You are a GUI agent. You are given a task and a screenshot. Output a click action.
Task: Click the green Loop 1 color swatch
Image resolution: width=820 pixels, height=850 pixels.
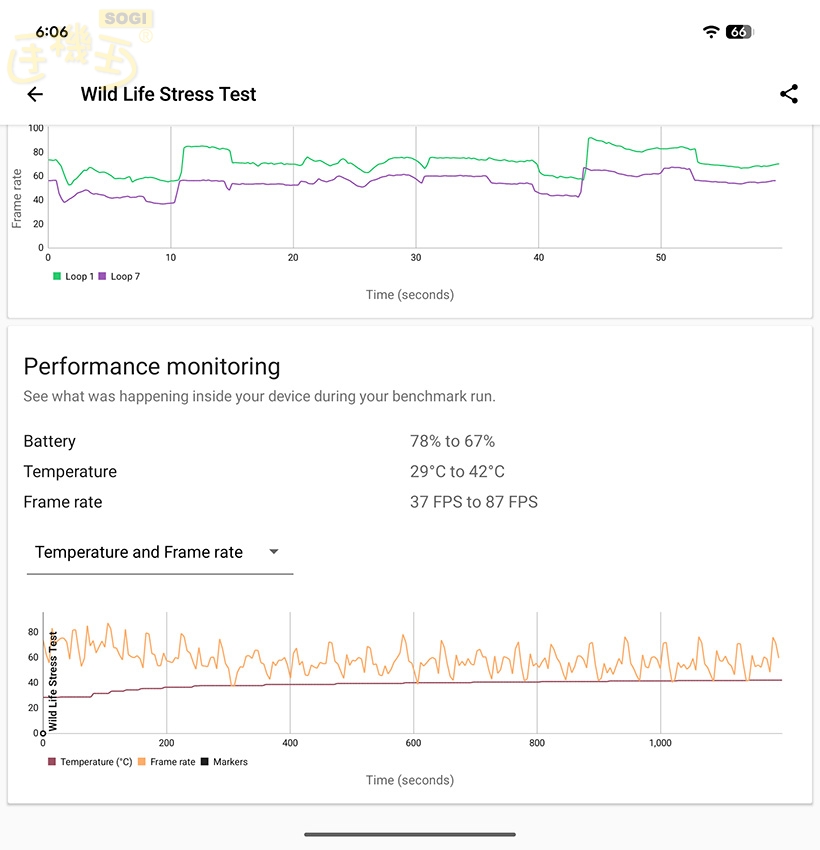57,276
